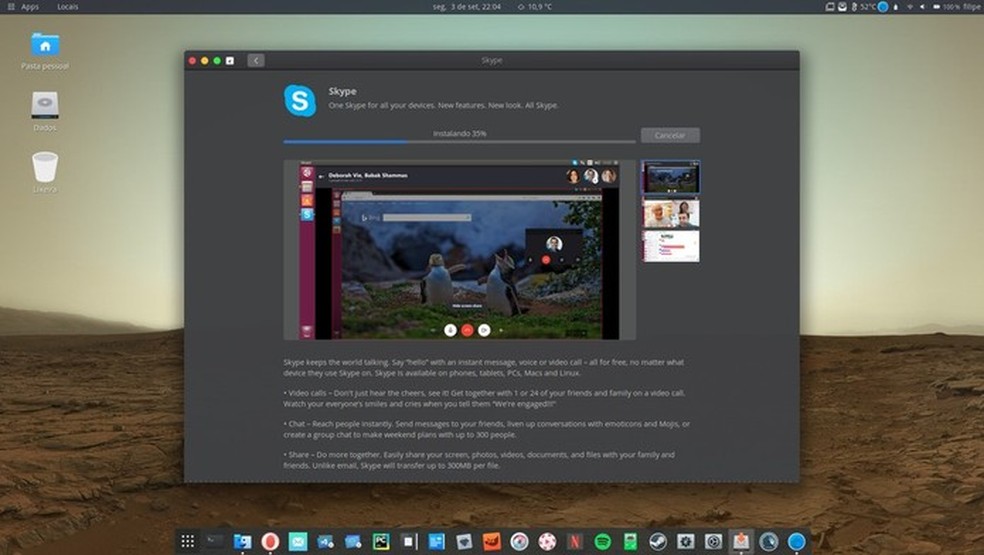Open the Dados drive icon on desktop
The height and width of the screenshot is (555, 984).
(45, 112)
